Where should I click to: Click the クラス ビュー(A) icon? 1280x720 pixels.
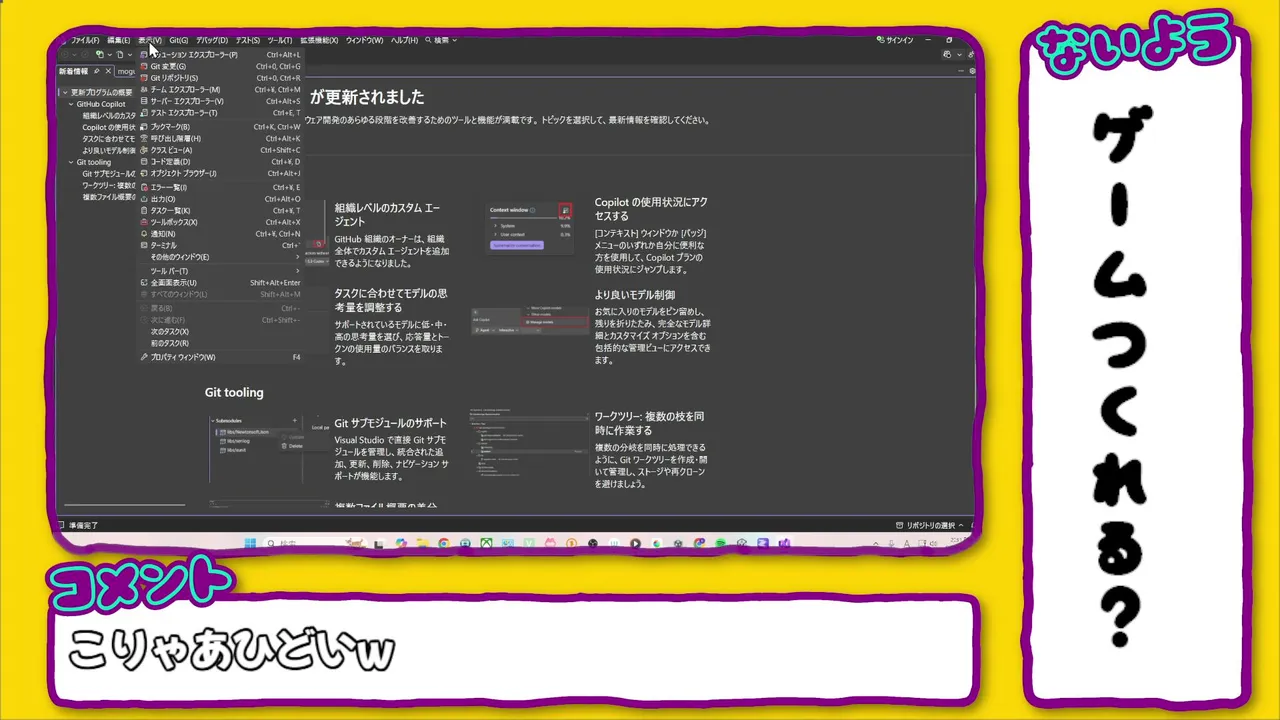pyautogui.click(x=144, y=150)
